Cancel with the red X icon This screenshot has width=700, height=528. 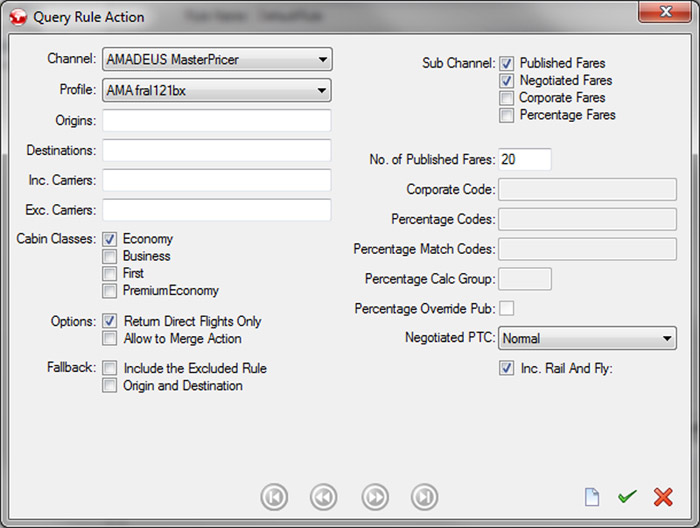pos(663,497)
